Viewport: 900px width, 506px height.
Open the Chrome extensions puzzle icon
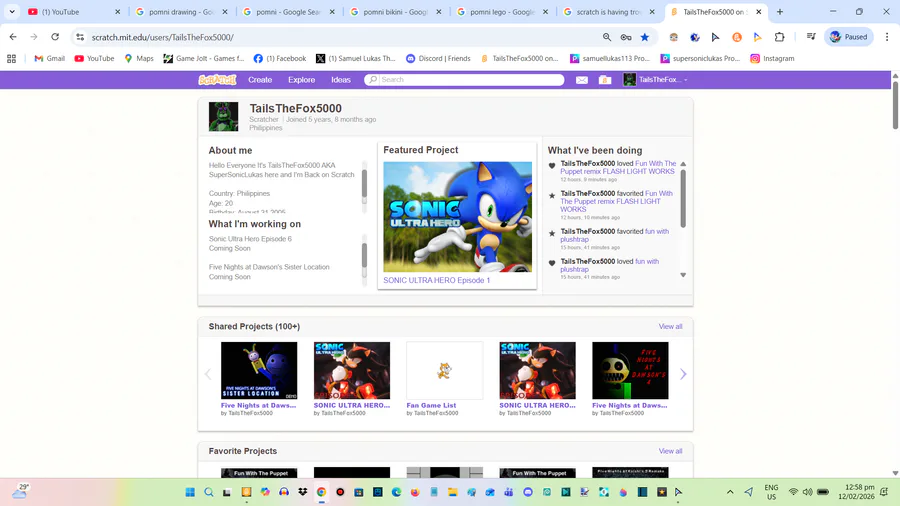tap(779, 37)
